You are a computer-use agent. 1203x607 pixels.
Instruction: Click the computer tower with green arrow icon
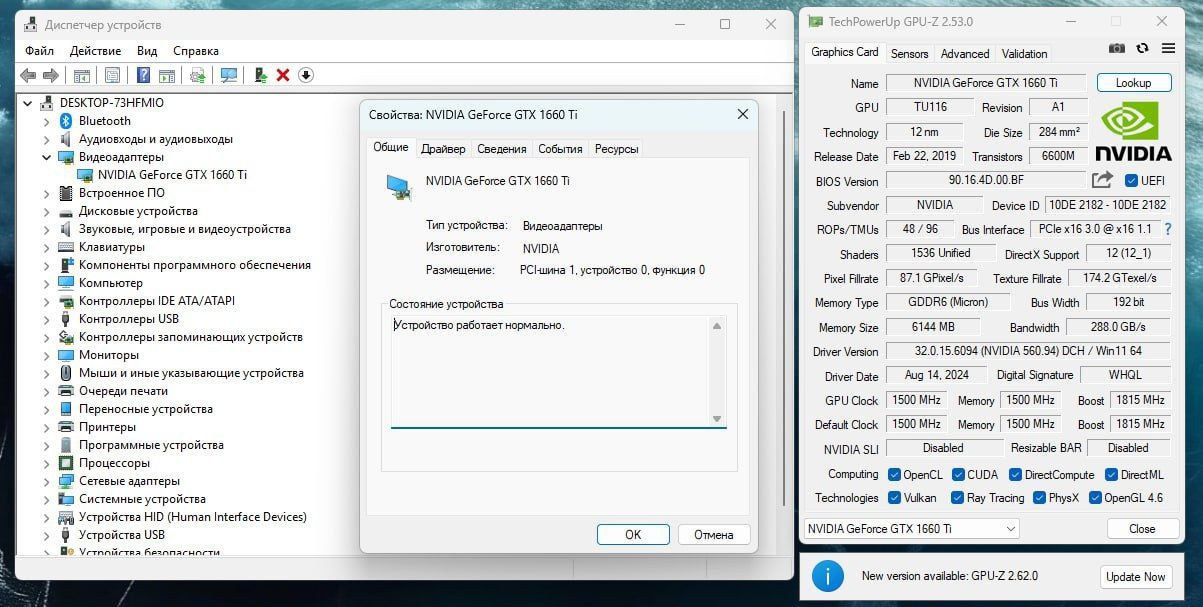tap(260, 75)
